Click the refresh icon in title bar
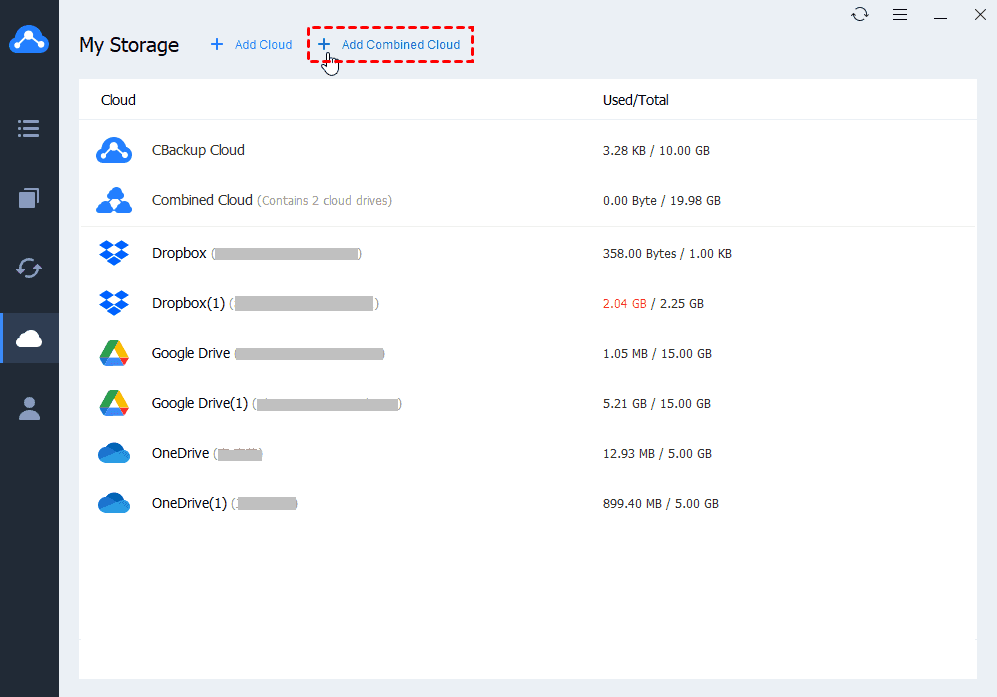The height and width of the screenshot is (697, 997). [x=860, y=15]
